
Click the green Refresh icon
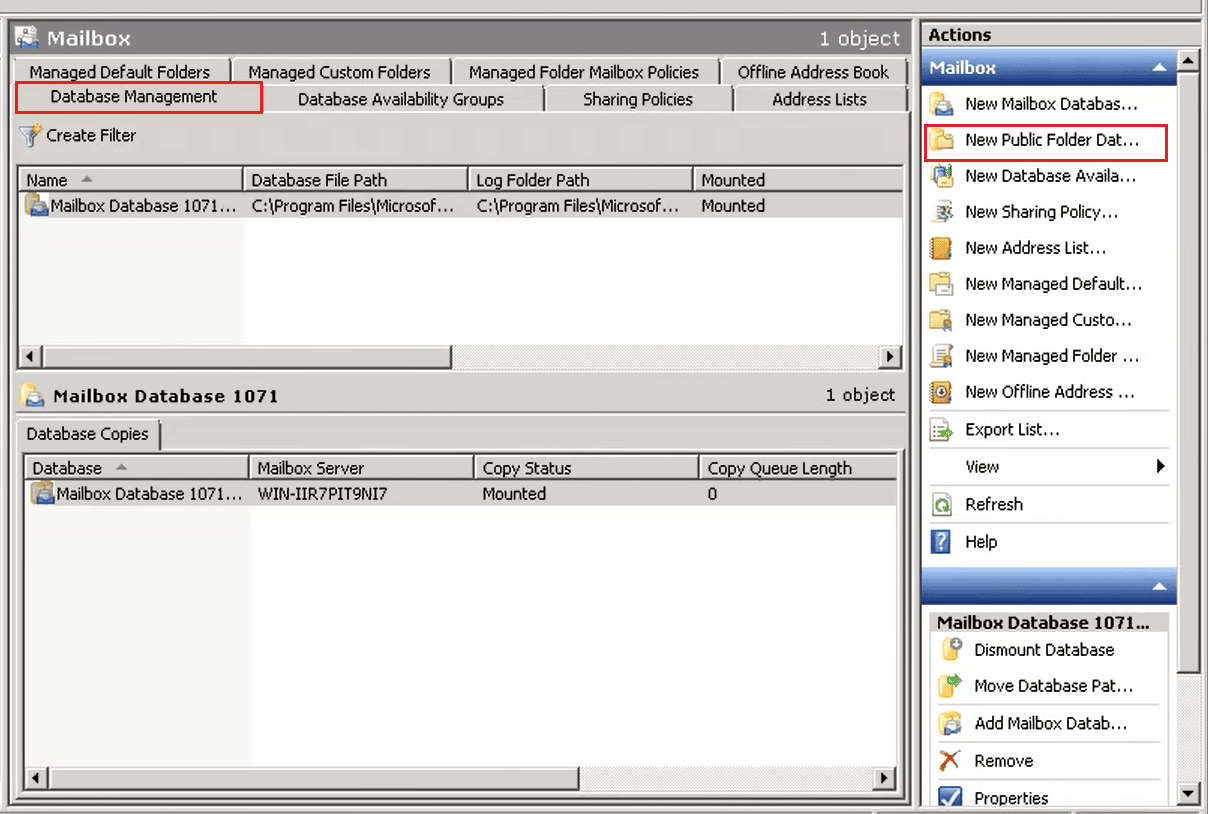[941, 505]
